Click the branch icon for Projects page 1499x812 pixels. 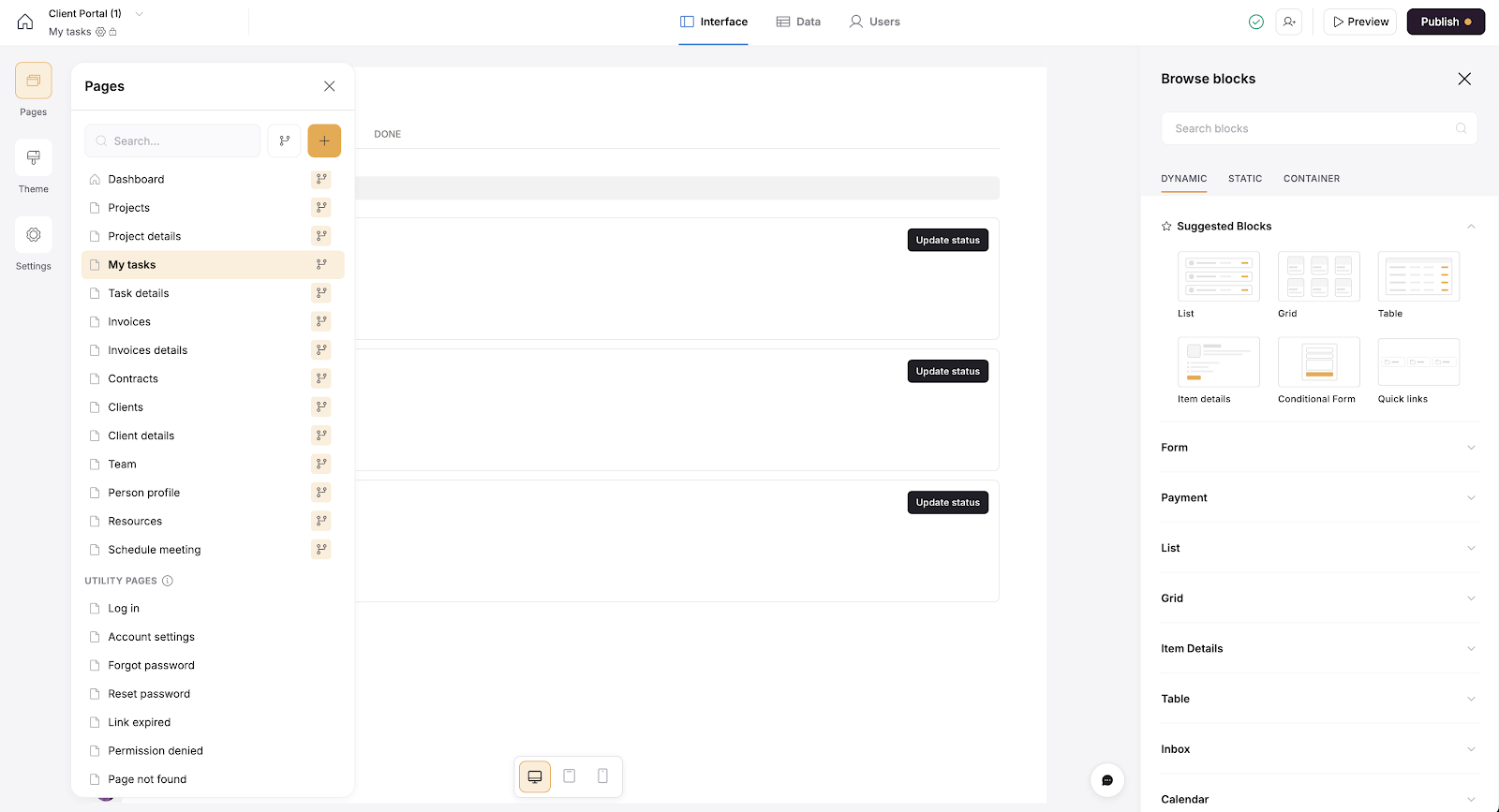[x=321, y=207]
